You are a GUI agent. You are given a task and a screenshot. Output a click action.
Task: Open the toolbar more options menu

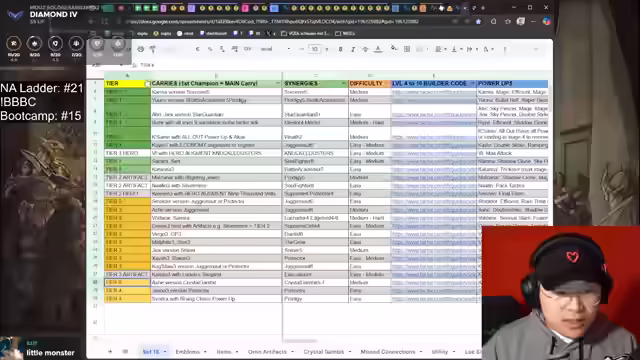tap(505, 49)
